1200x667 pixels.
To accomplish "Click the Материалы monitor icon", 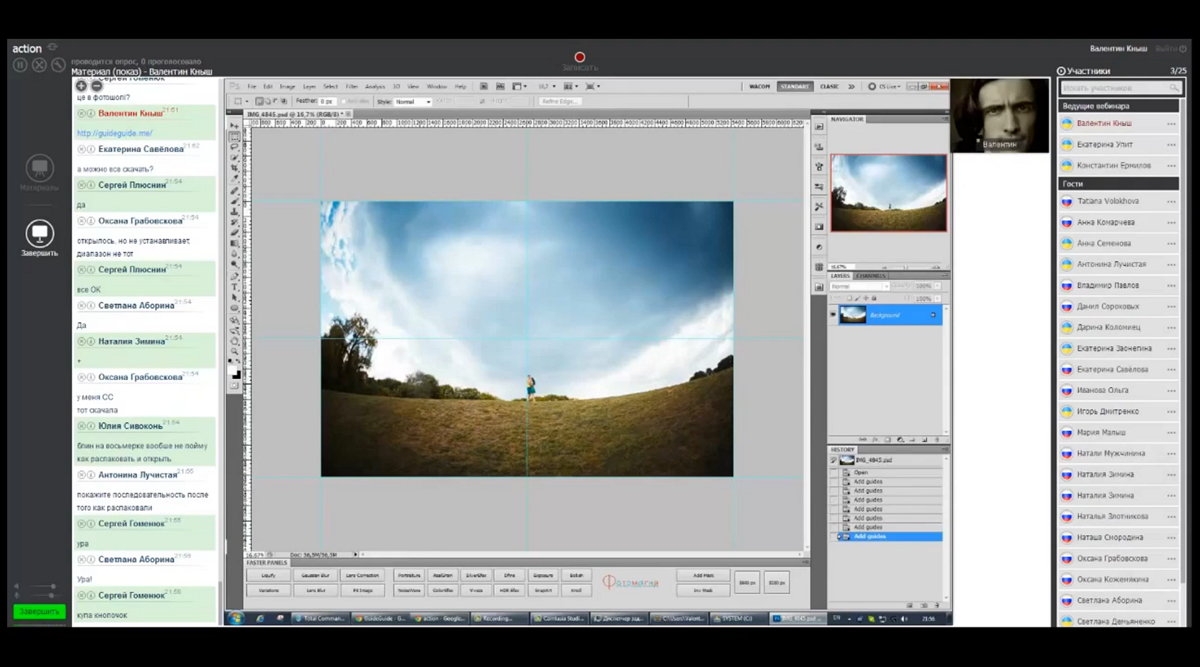I will pos(39,168).
